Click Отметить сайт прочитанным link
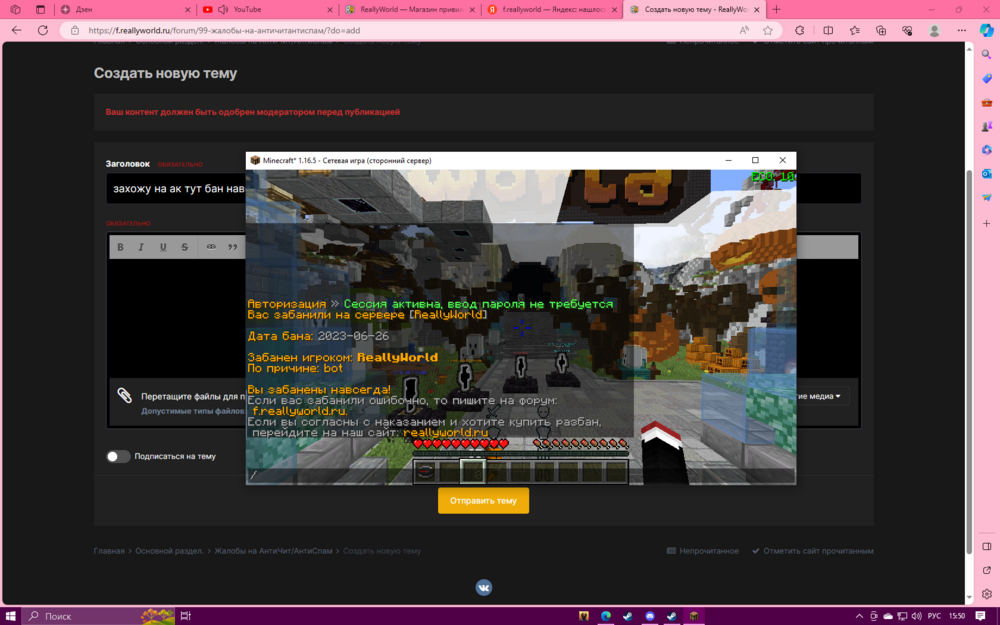Image resolution: width=1000 pixels, height=625 pixels. coord(812,551)
